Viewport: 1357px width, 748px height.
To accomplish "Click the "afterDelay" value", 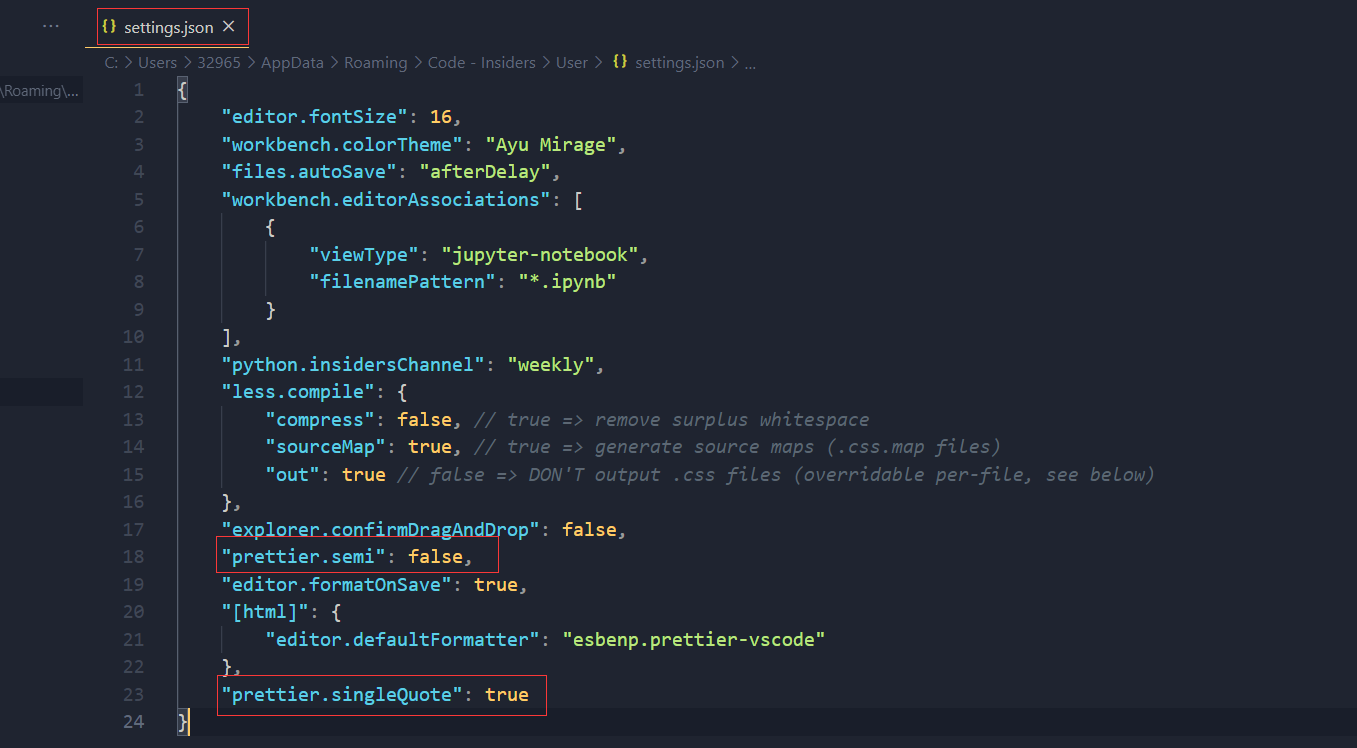I will click(x=485, y=172).
